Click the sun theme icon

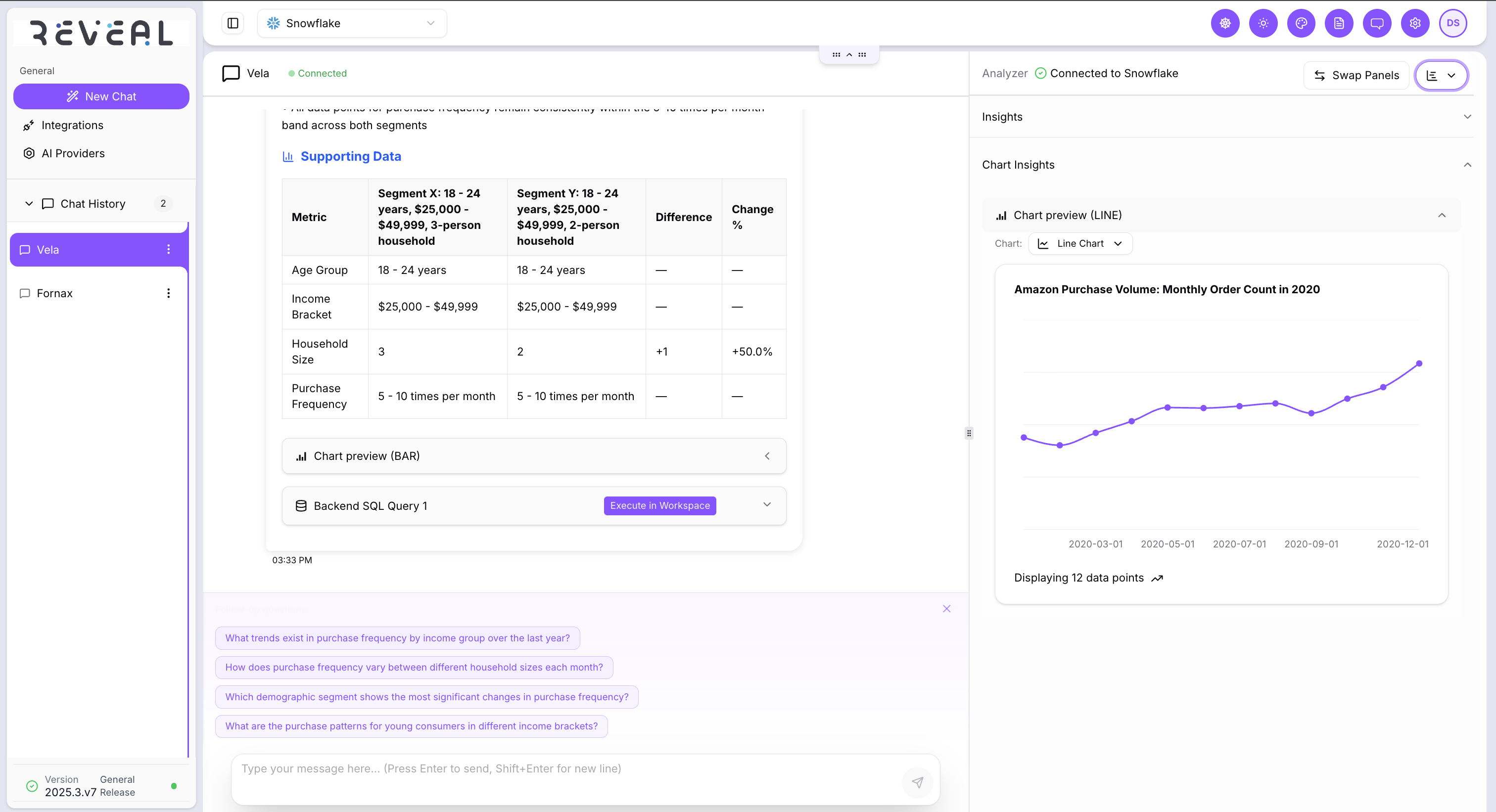coord(1262,23)
